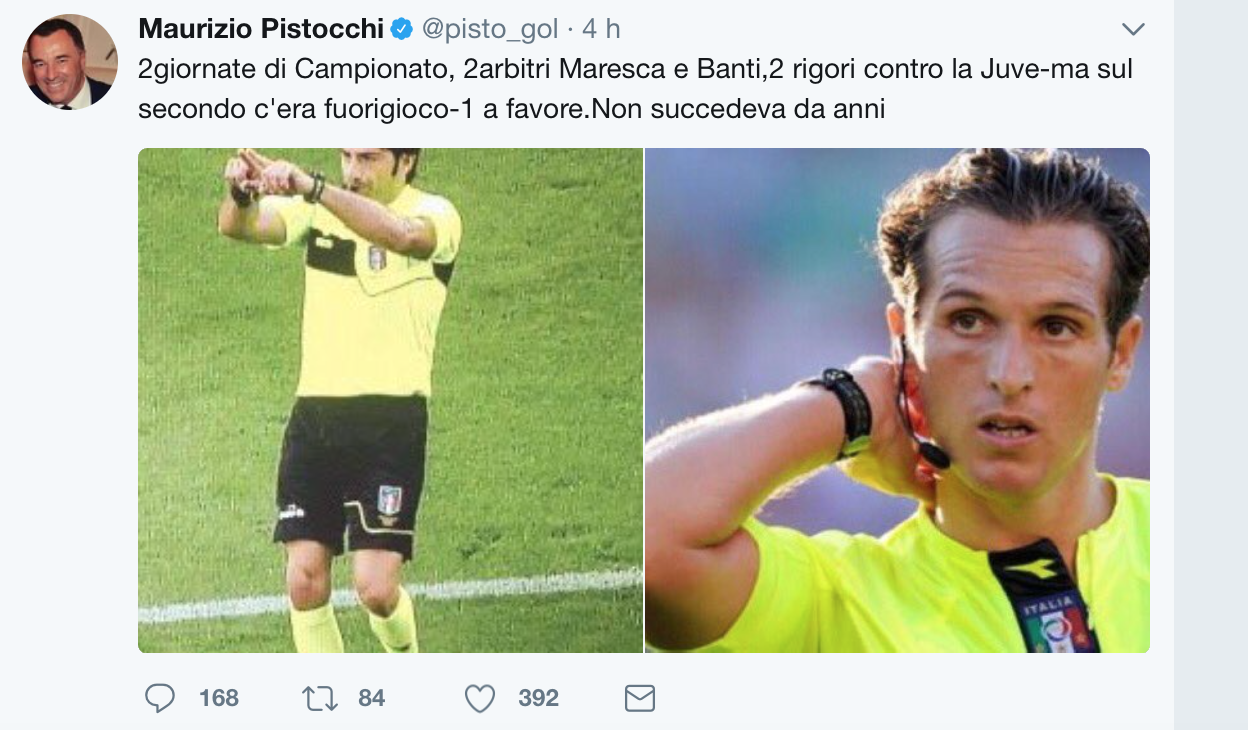View left photo of referee pointing
1248x730 pixels.
(x=390, y=400)
